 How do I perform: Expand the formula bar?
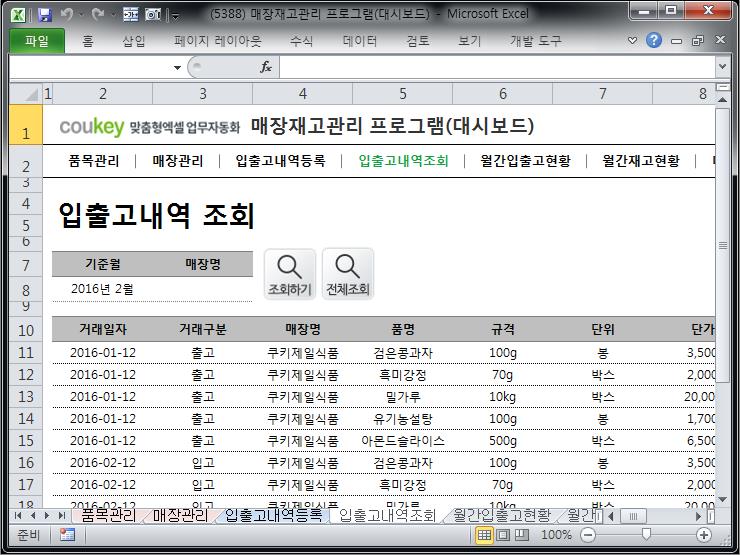click(722, 67)
